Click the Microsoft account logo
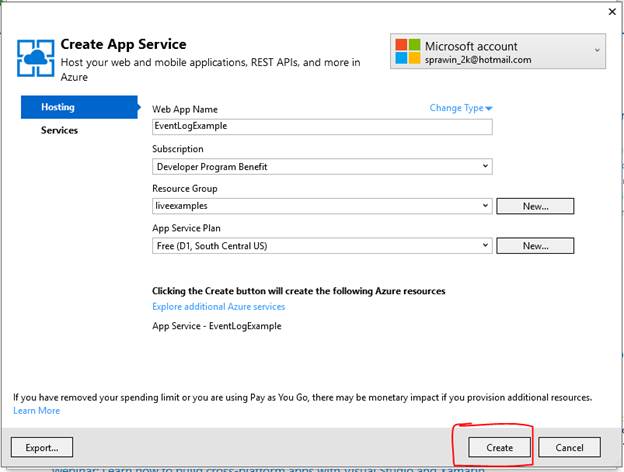The width and height of the screenshot is (624, 472). (406, 52)
